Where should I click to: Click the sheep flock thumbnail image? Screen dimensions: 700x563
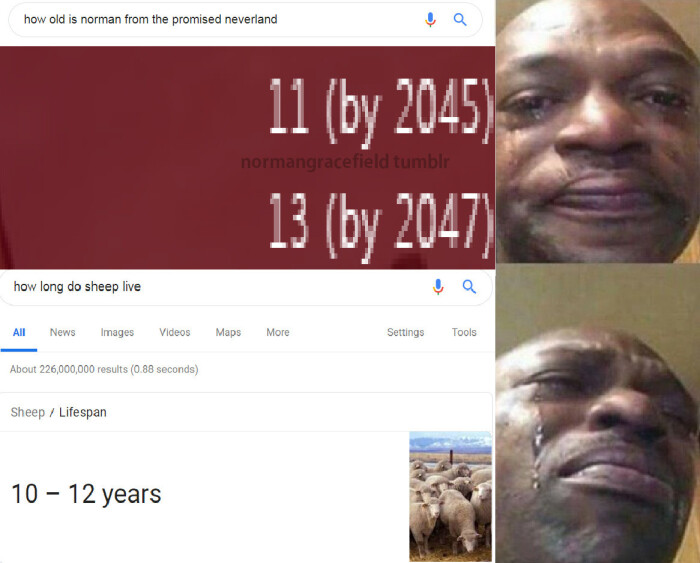[x=450, y=496]
